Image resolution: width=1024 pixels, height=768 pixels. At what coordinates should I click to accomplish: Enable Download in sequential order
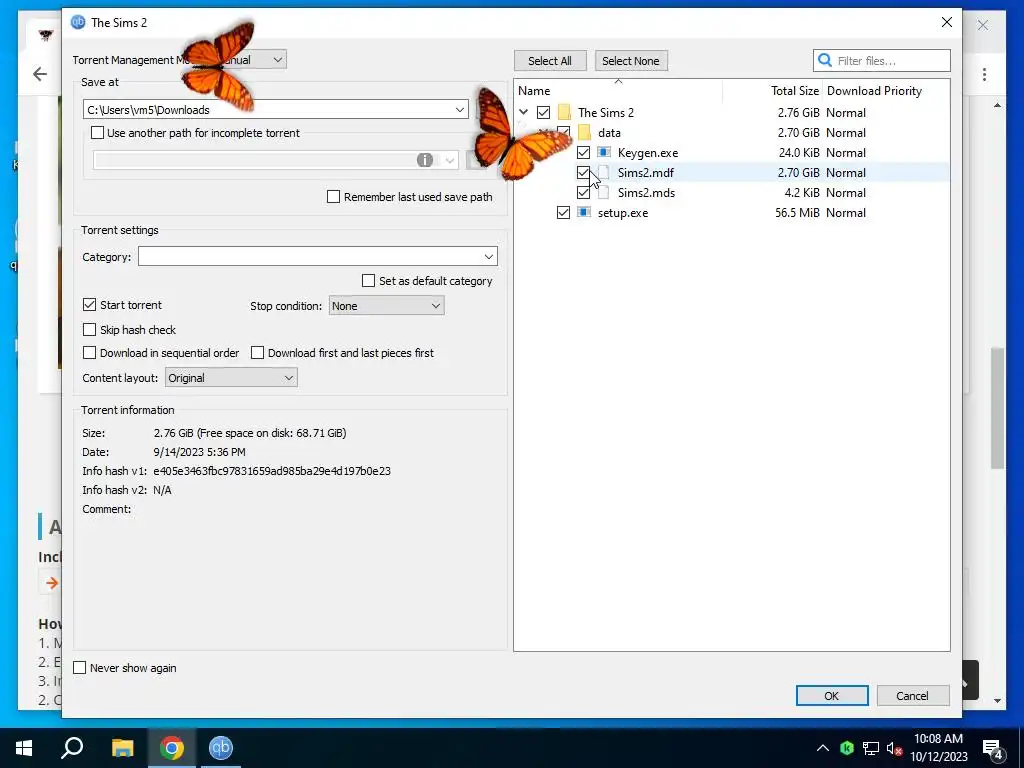(x=89, y=353)
